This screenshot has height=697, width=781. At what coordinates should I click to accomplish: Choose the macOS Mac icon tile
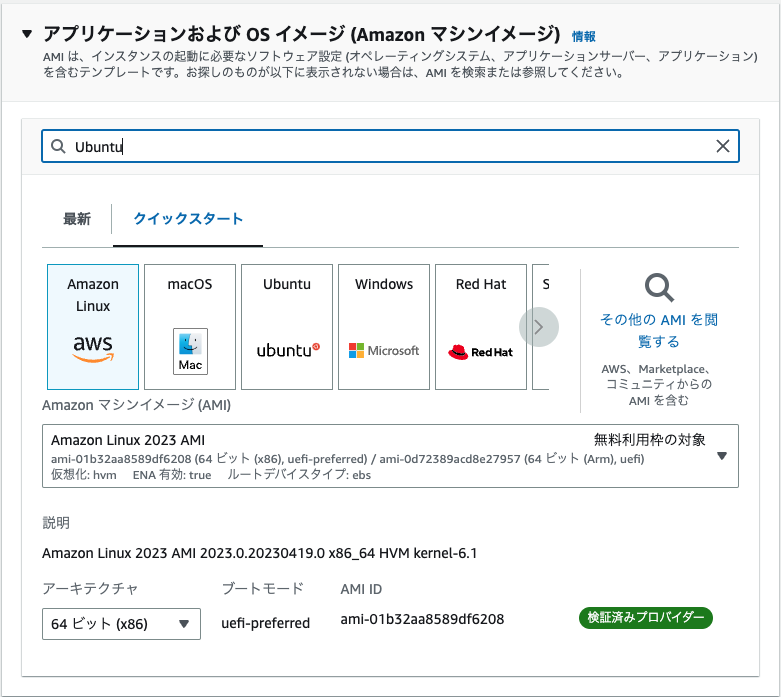pos(190,326)
